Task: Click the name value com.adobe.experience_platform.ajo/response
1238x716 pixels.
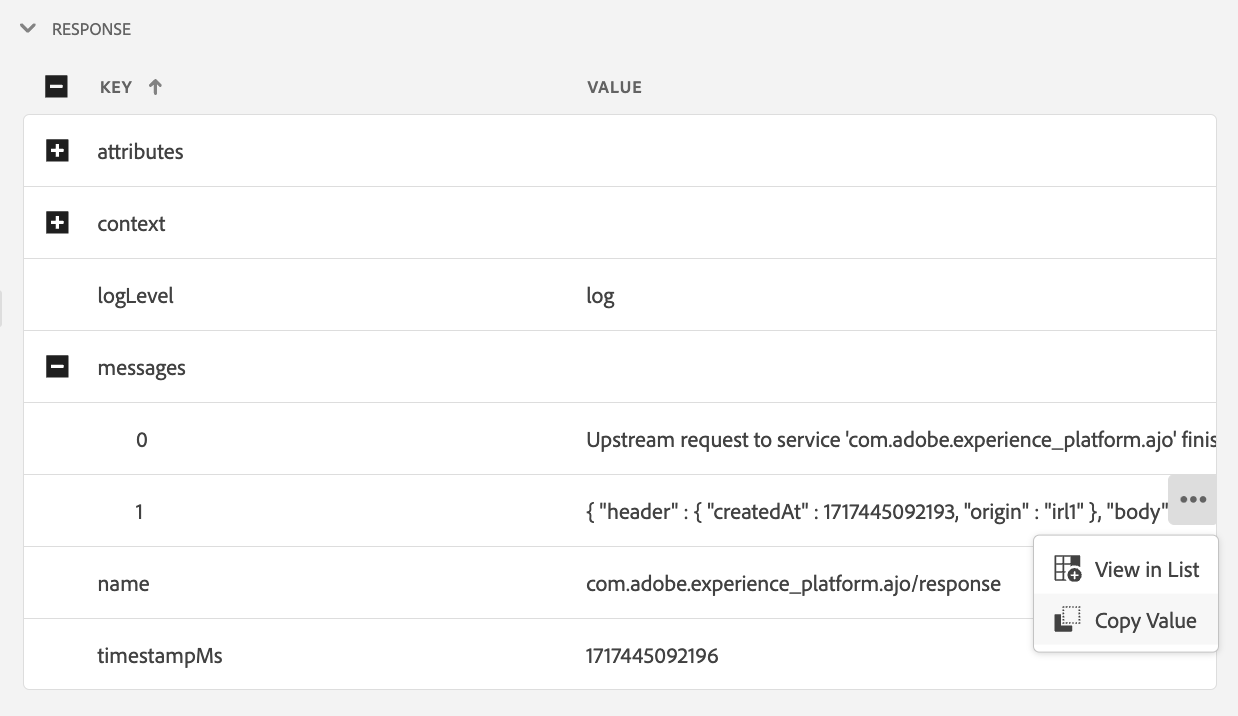Action: pyautogui.click(x=793, y=584)
